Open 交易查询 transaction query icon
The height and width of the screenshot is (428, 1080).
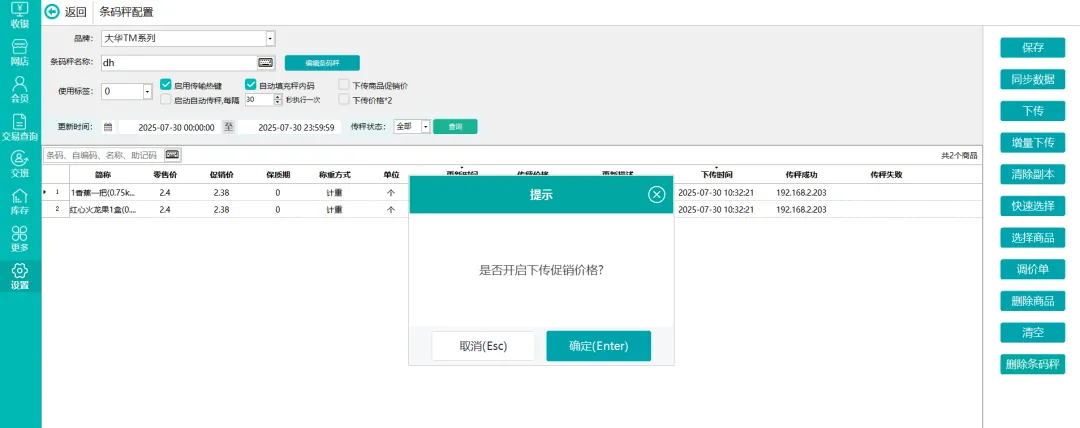pos(20,127)
